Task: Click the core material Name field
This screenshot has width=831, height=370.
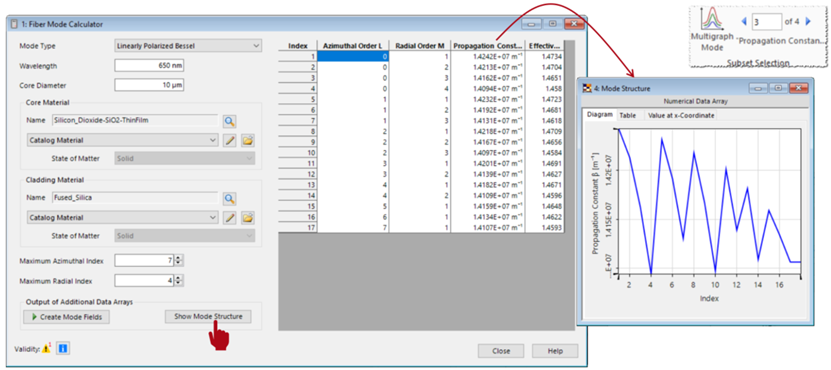Action: tap(135, 121)
